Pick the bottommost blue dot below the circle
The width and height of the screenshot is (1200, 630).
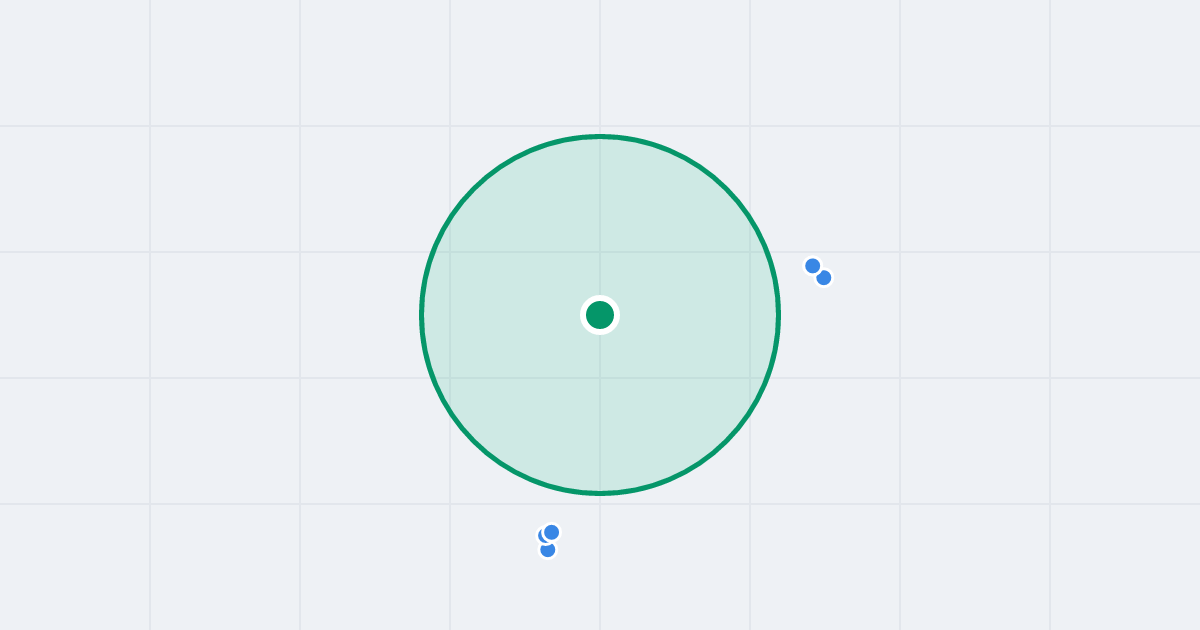(548, 549)
